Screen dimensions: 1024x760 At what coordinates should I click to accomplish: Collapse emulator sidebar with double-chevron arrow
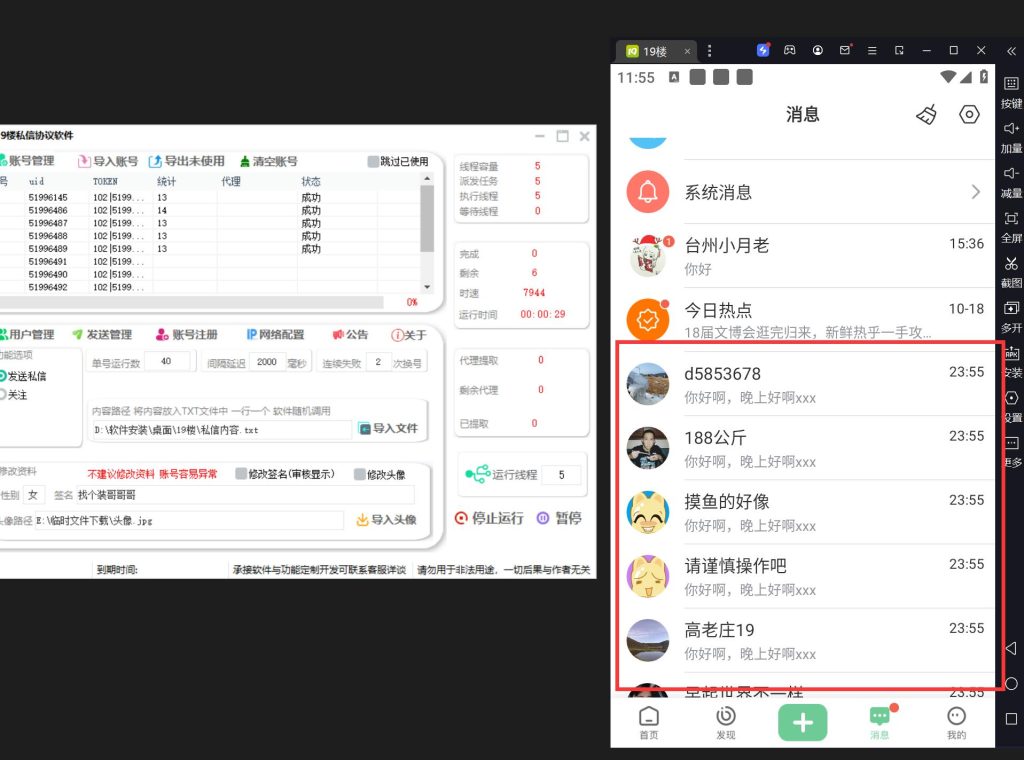click(x=1010, y=50)
